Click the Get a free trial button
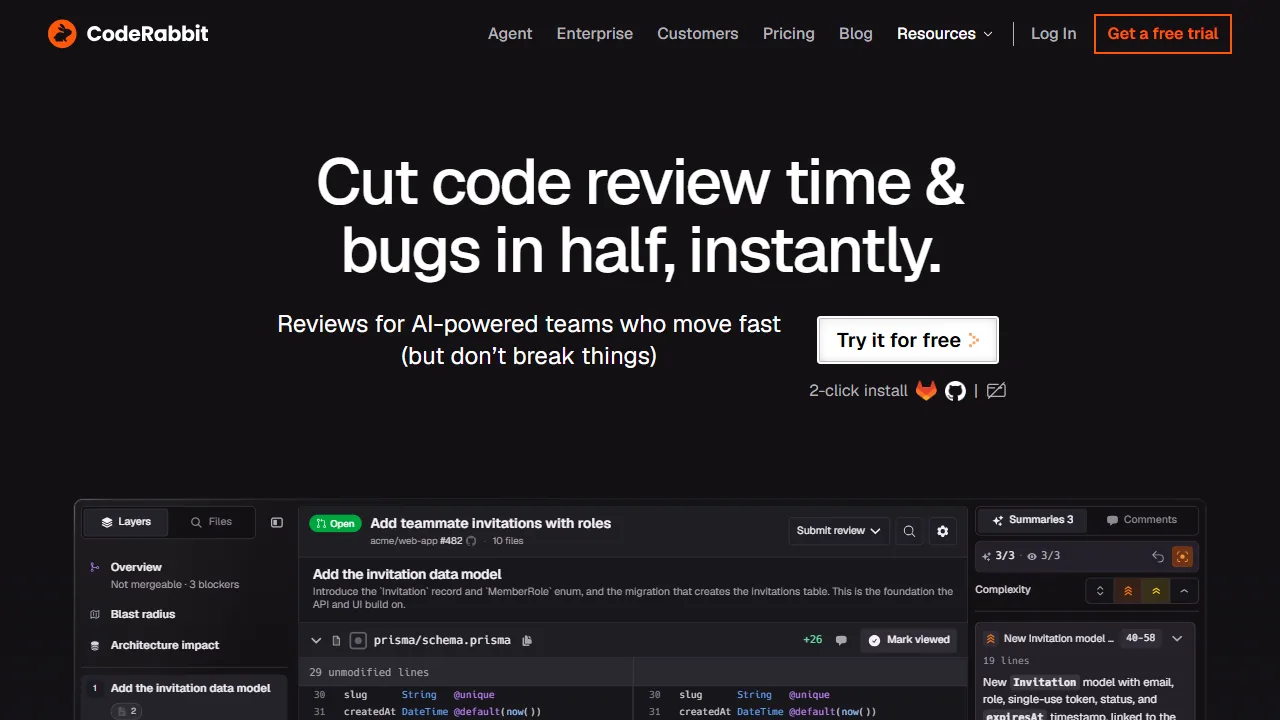 pos(1163,34)
